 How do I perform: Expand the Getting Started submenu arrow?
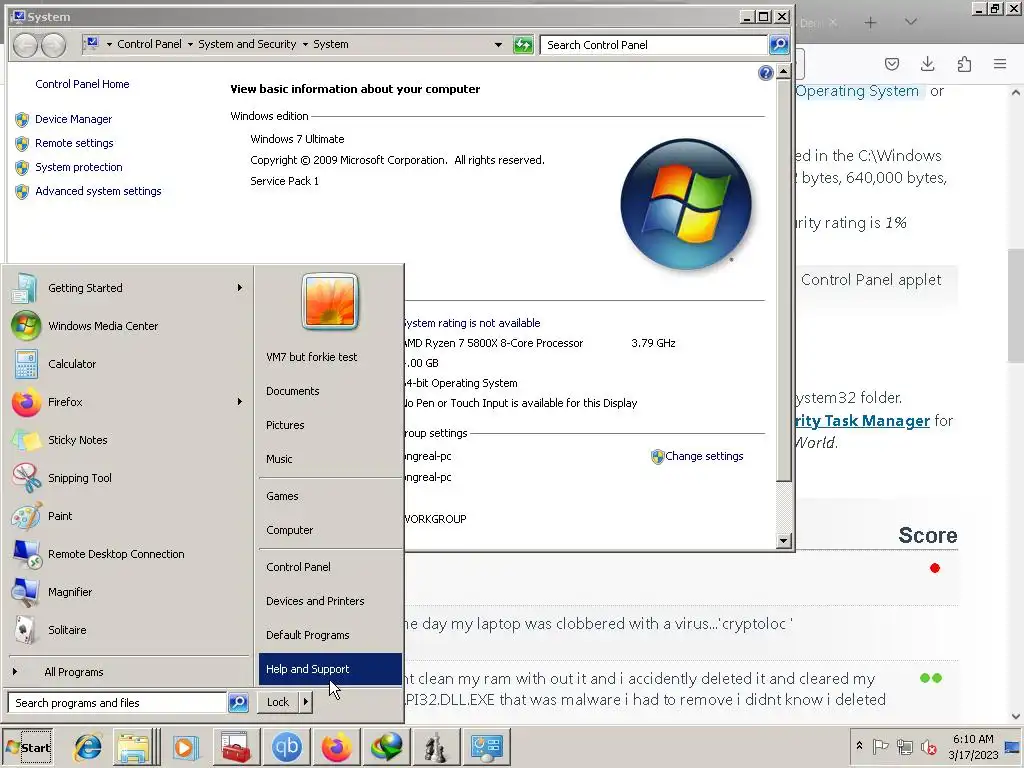[240, 287]
